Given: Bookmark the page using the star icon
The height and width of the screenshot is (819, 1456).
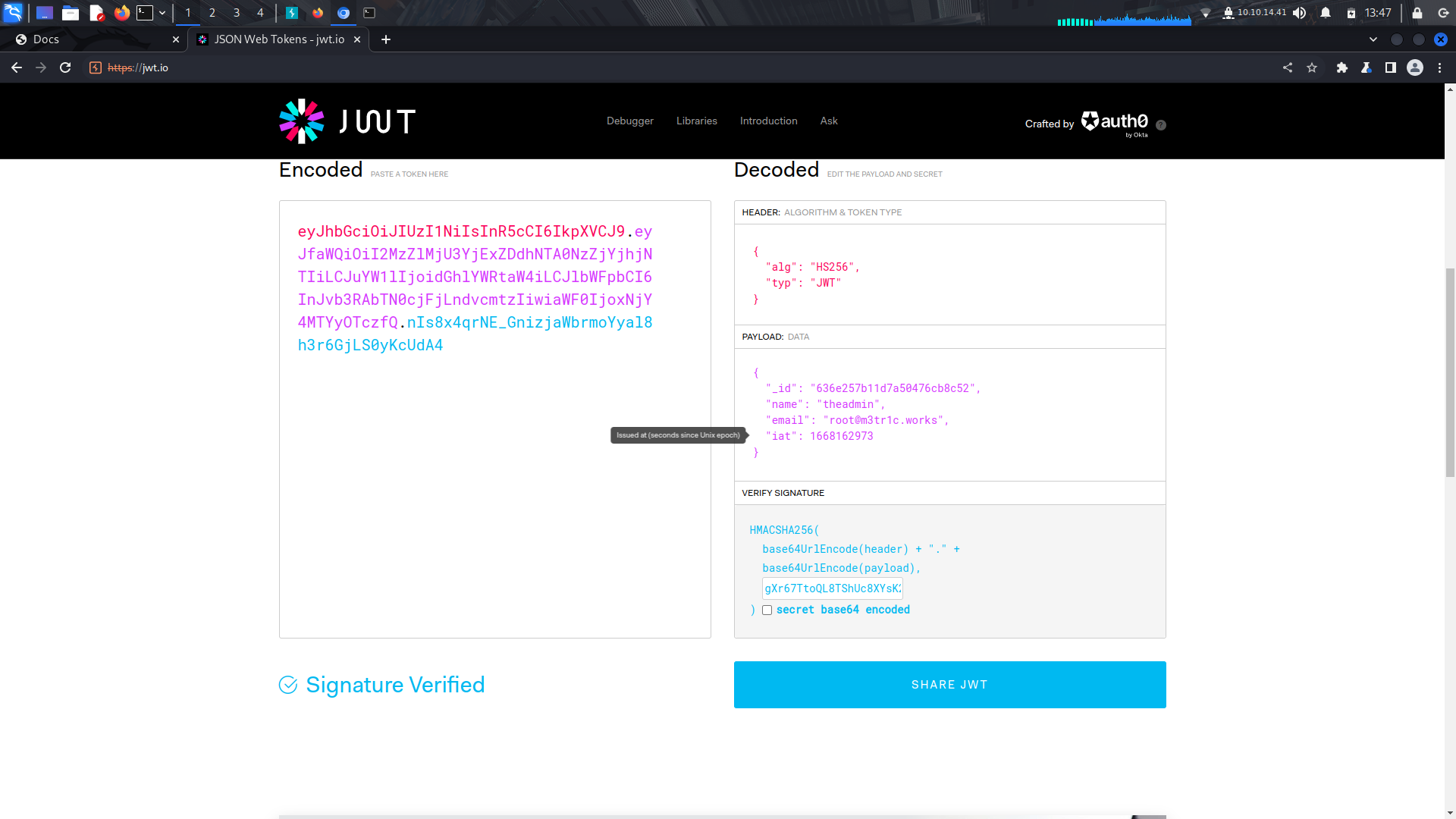Looking at the screenshot, I should (1313, 67).
